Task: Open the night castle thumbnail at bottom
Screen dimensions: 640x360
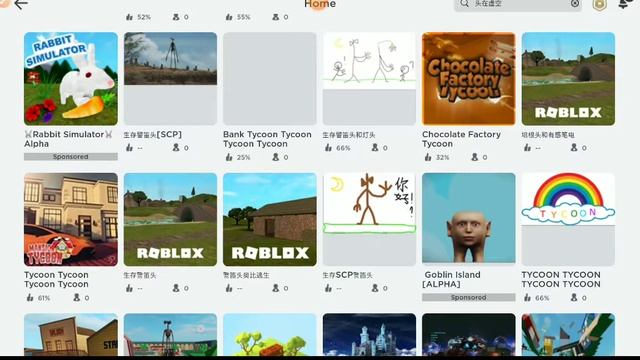Action: coord(369,334)
